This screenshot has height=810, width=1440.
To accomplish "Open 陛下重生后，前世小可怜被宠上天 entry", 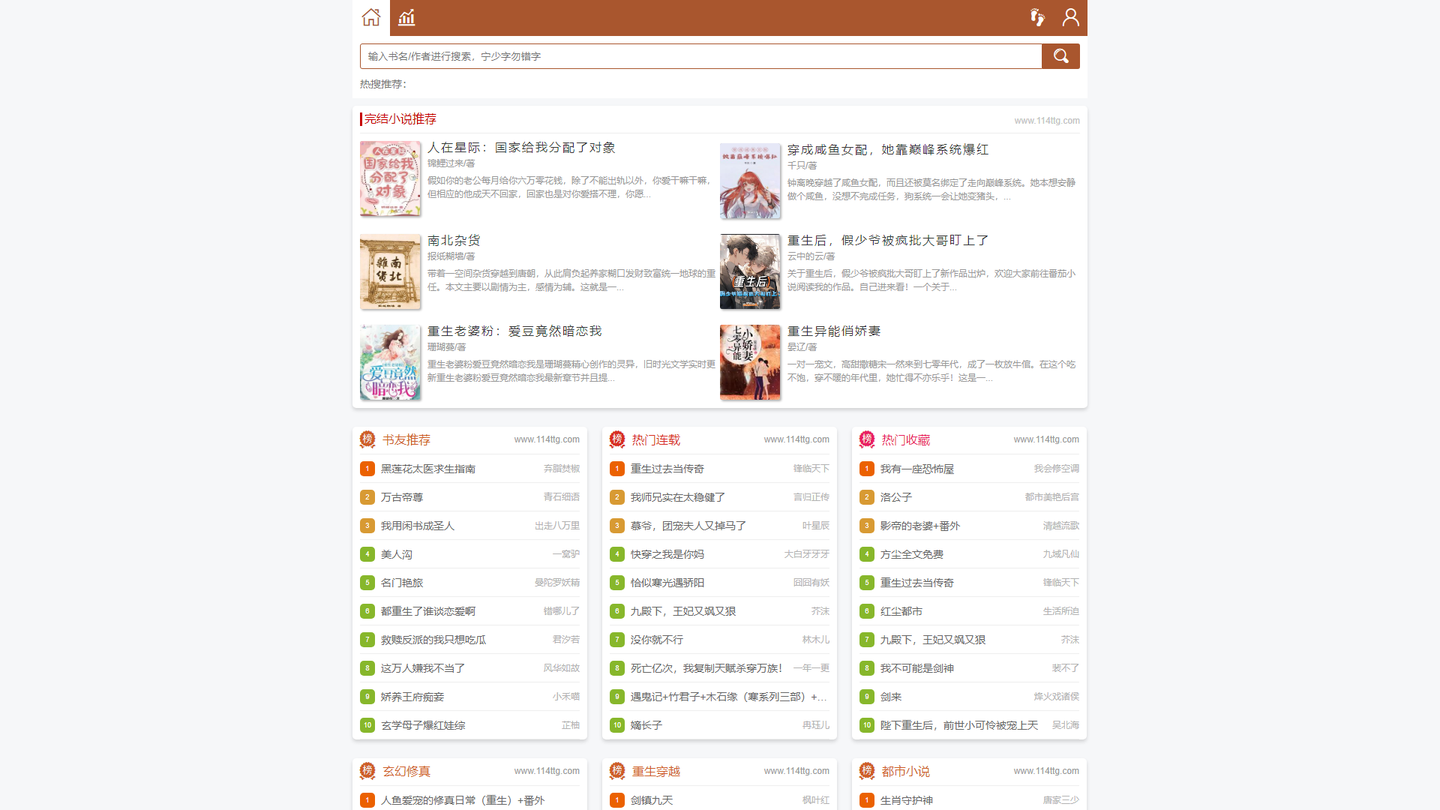I will point(959,725).
